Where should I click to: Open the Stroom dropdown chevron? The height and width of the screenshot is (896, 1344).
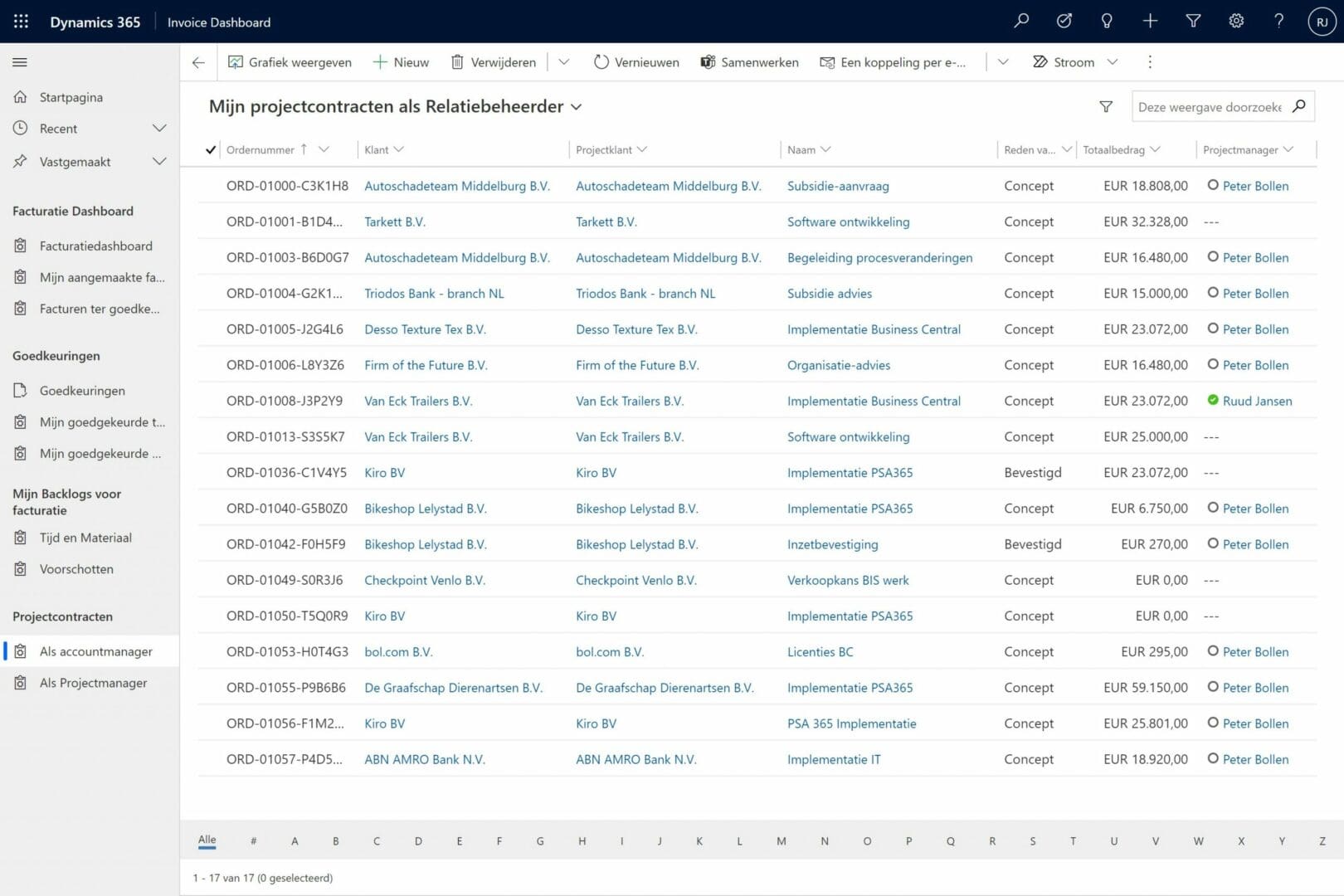pos(1113,62)
